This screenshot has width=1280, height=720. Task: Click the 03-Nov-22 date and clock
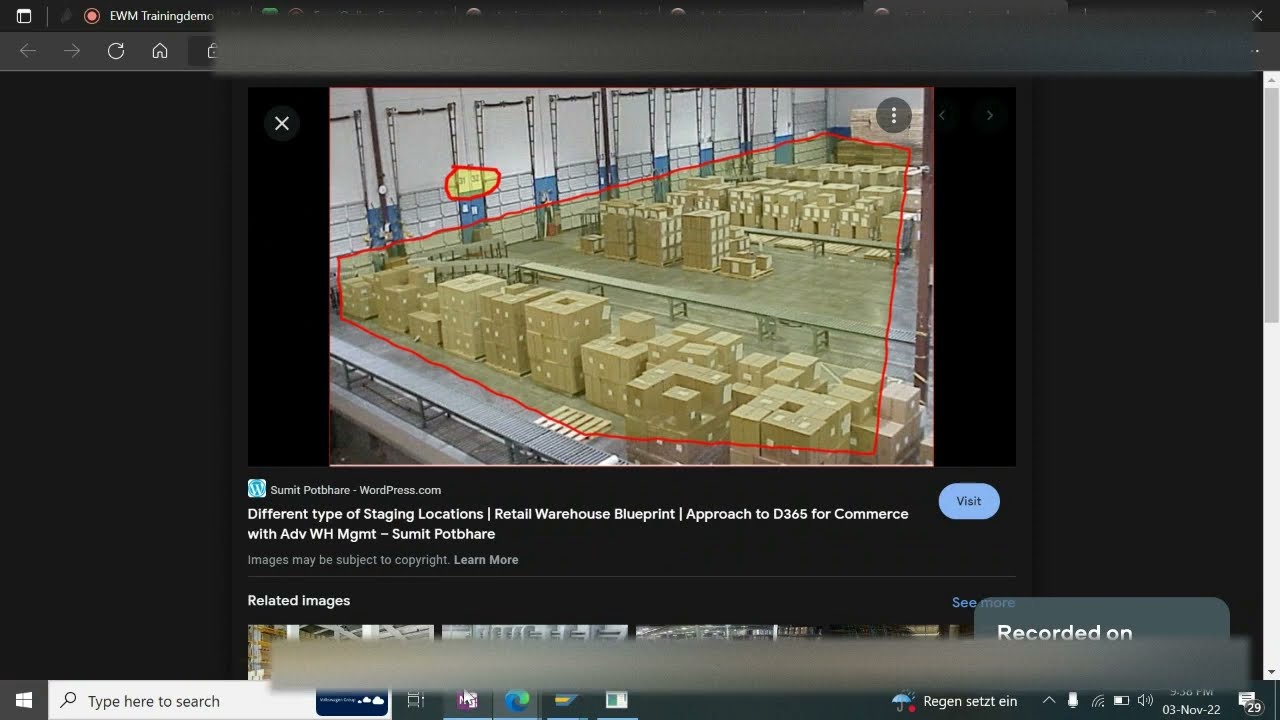tap(1191, 701)
